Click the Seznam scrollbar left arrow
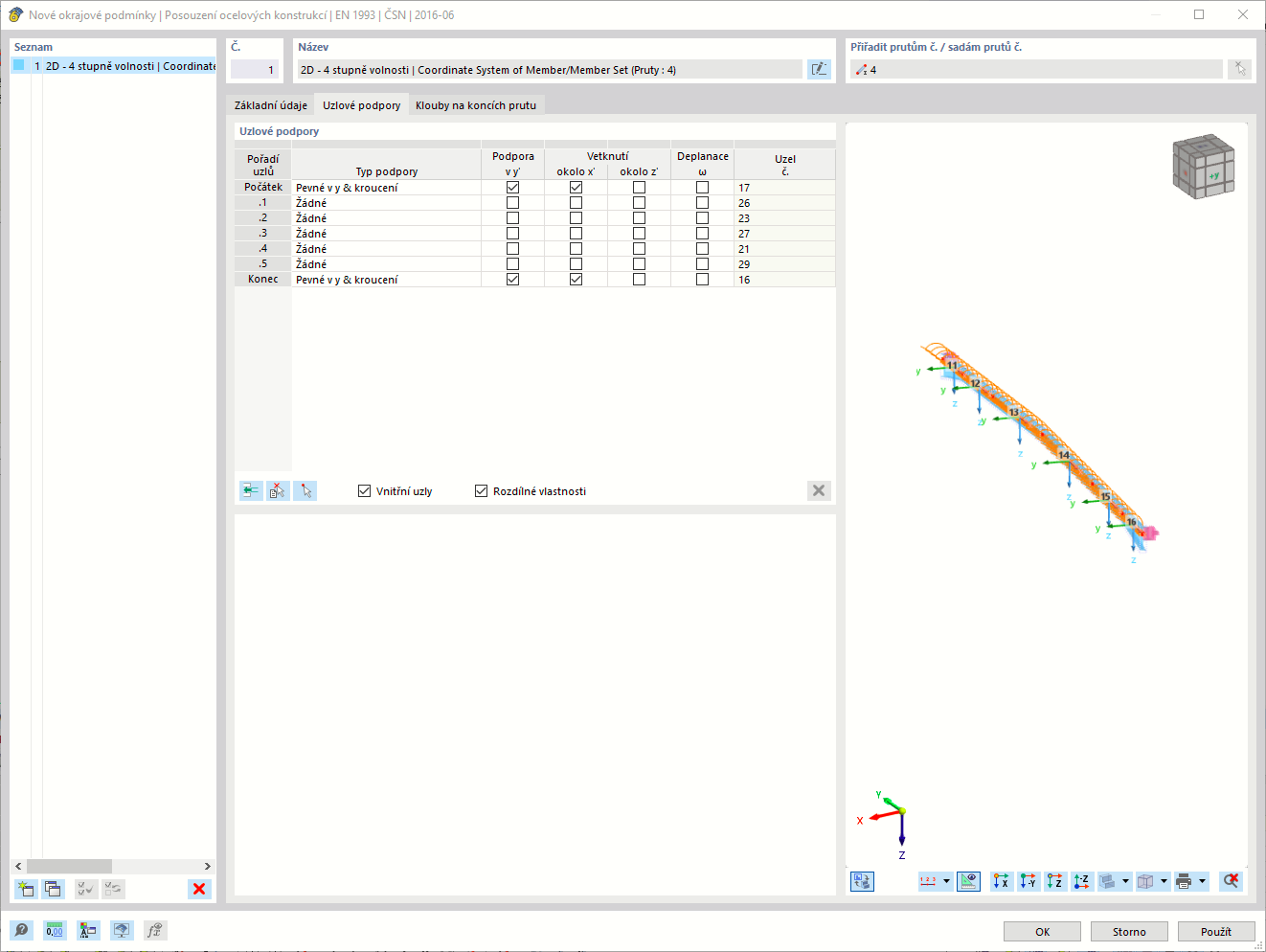The width and height of the screenshot is (1266, 952). point(18,866)
